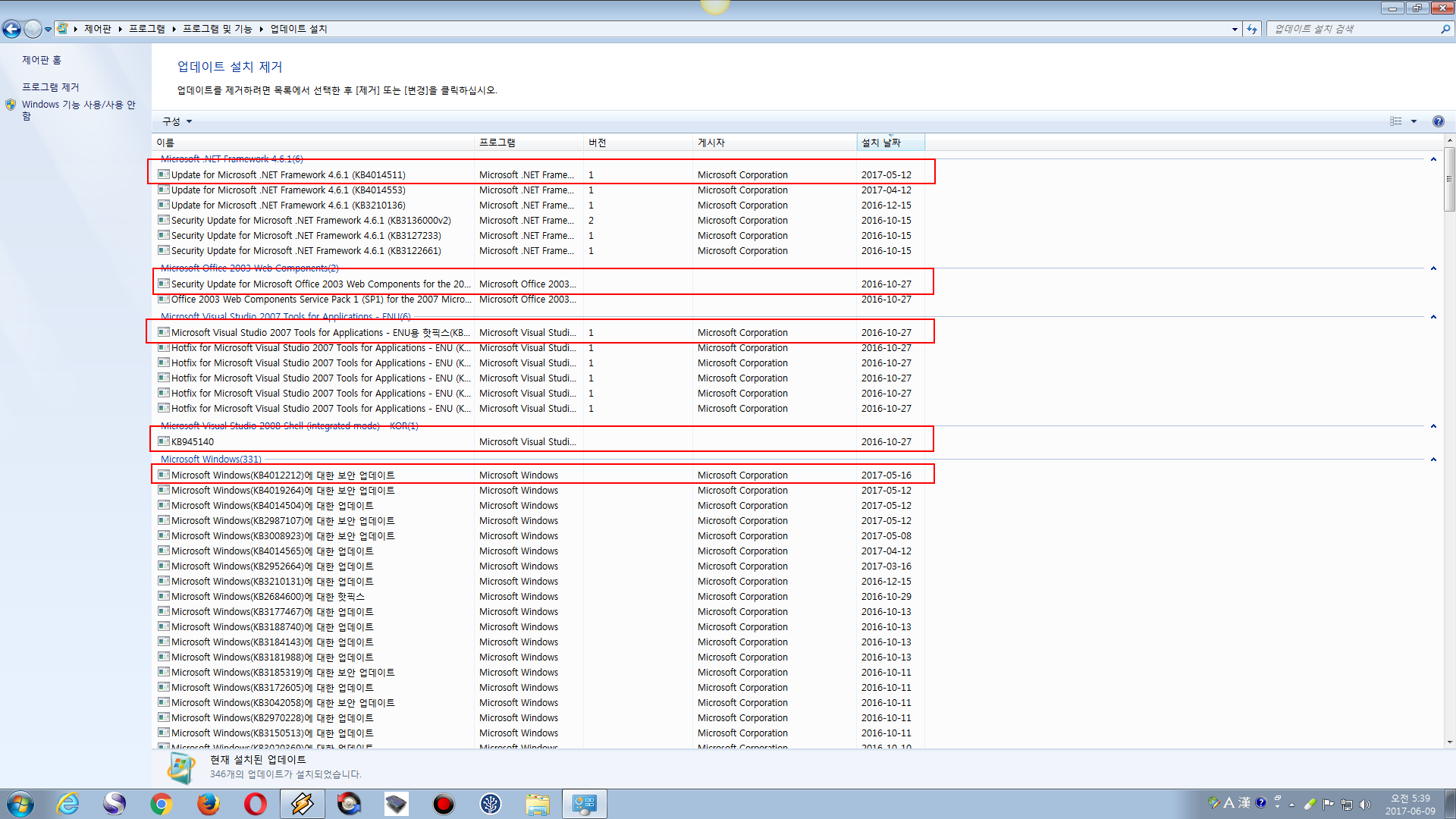Launch Opera browser from taskbar
Image resolution: width=1456 pixels, height=819 pixels.
click(256, 804)
